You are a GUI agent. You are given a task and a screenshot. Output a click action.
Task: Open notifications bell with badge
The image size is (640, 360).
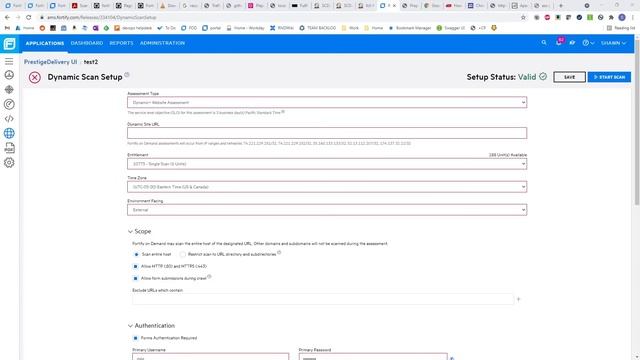point(559,42)
